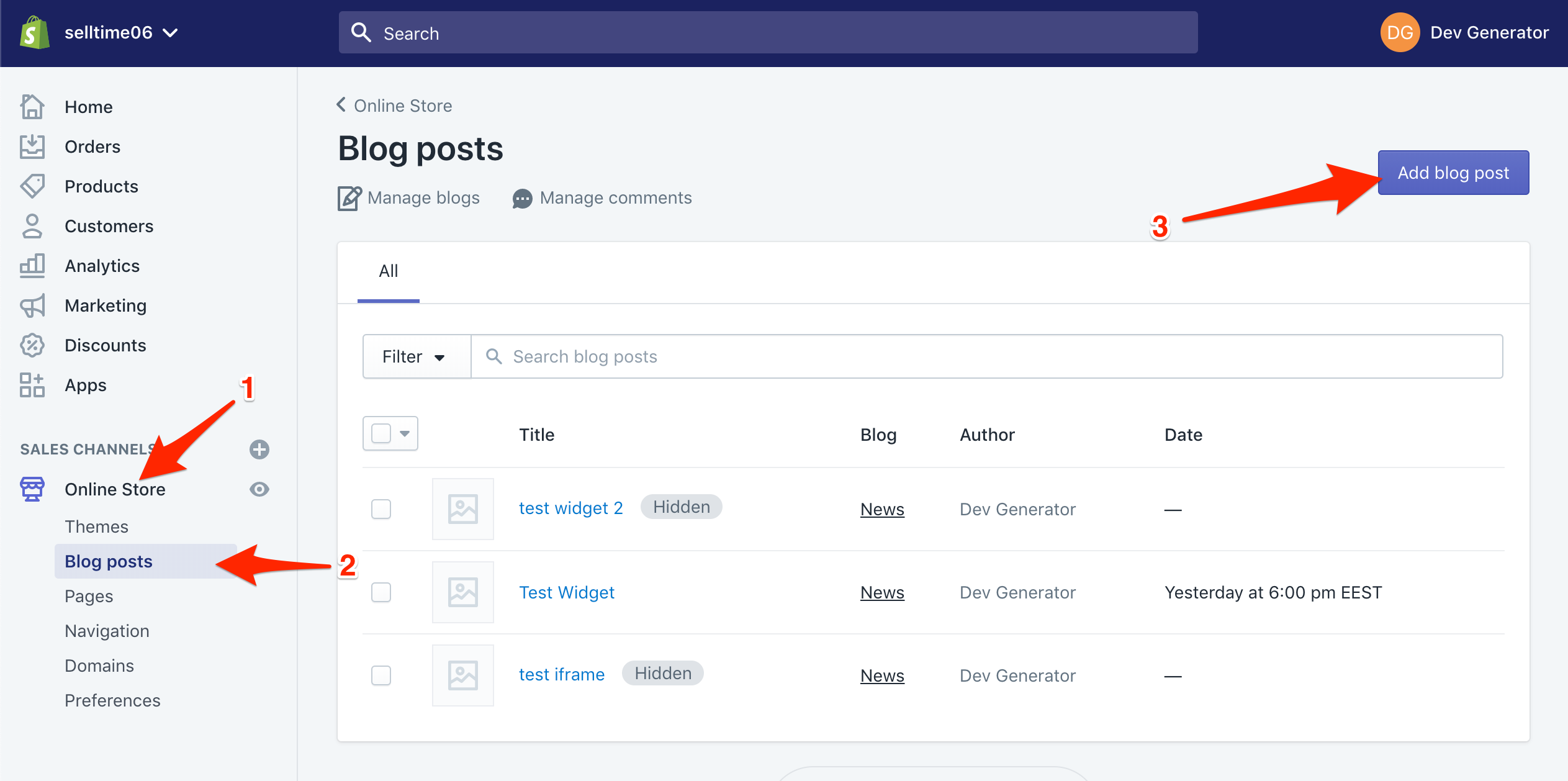The image size is (1568, 781).
Task: Click the Discounts icon in sidebar
Action: [x=34, y=345]
